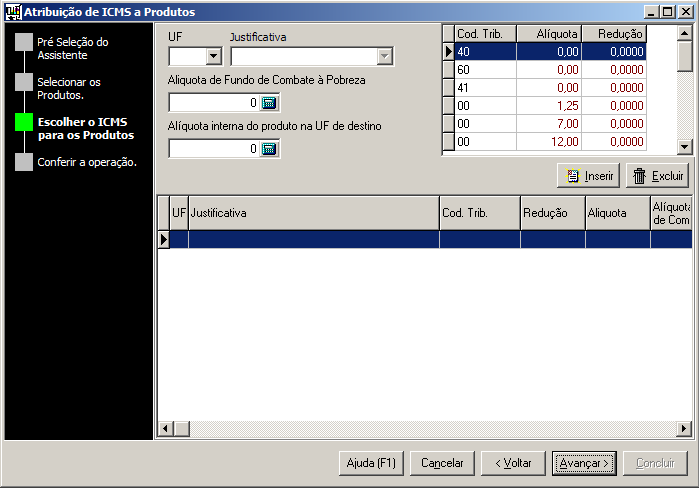Image resolution: width=699 pixels, height=488 pixels.
Task: Click the row indicator next to code 40
Action: [448, 52]
